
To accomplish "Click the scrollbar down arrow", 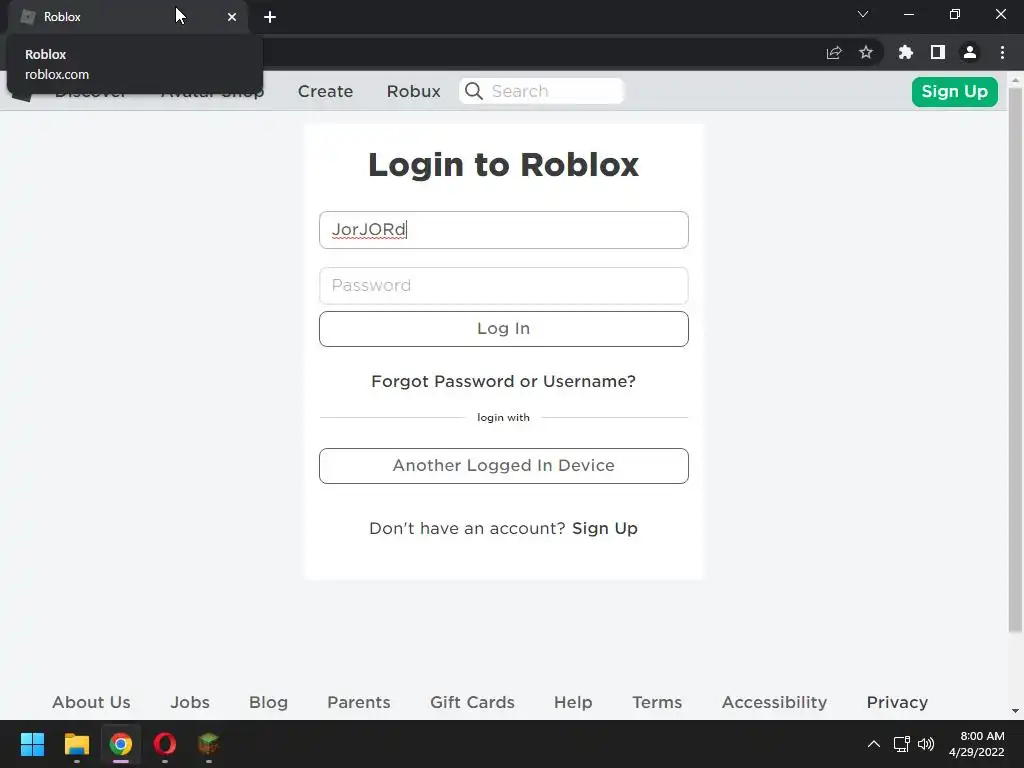I will [x=1015, y=711].
